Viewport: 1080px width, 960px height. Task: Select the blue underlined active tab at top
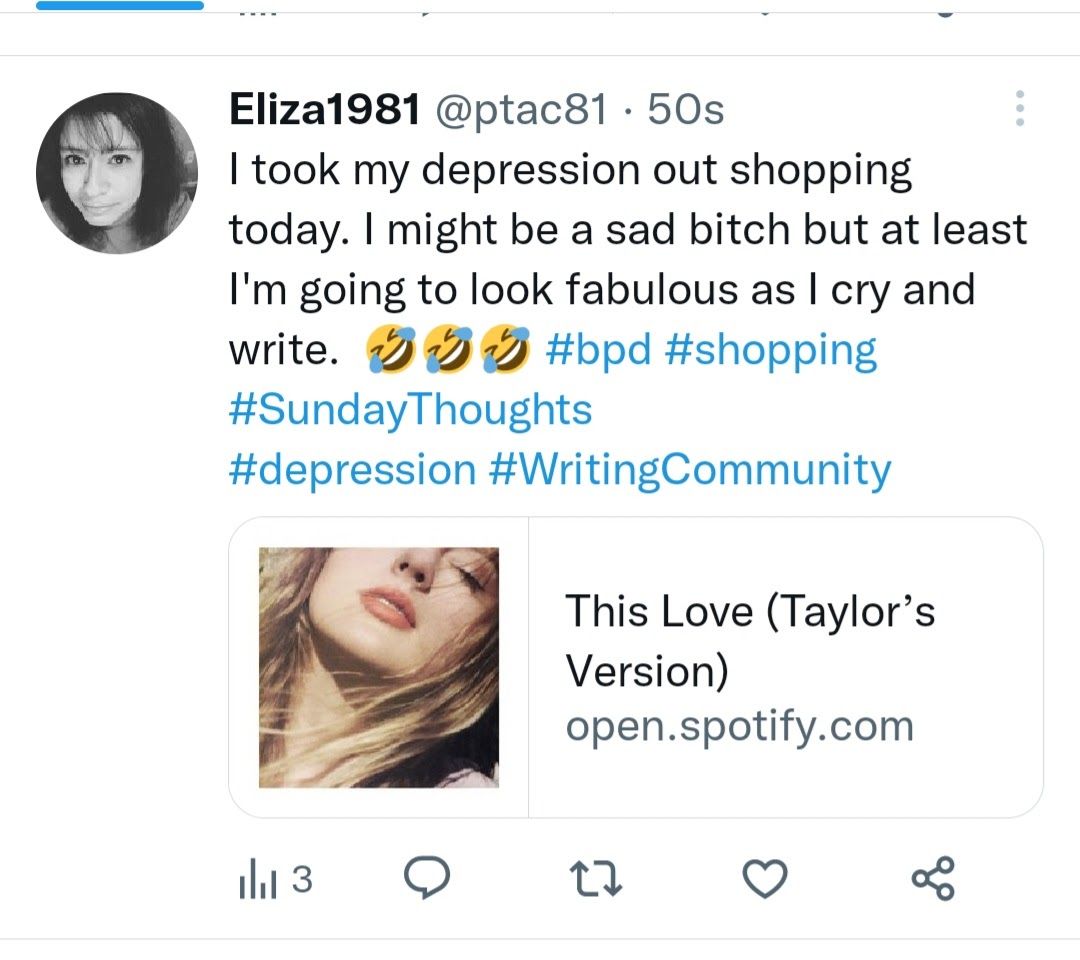[x=119, y=6]
